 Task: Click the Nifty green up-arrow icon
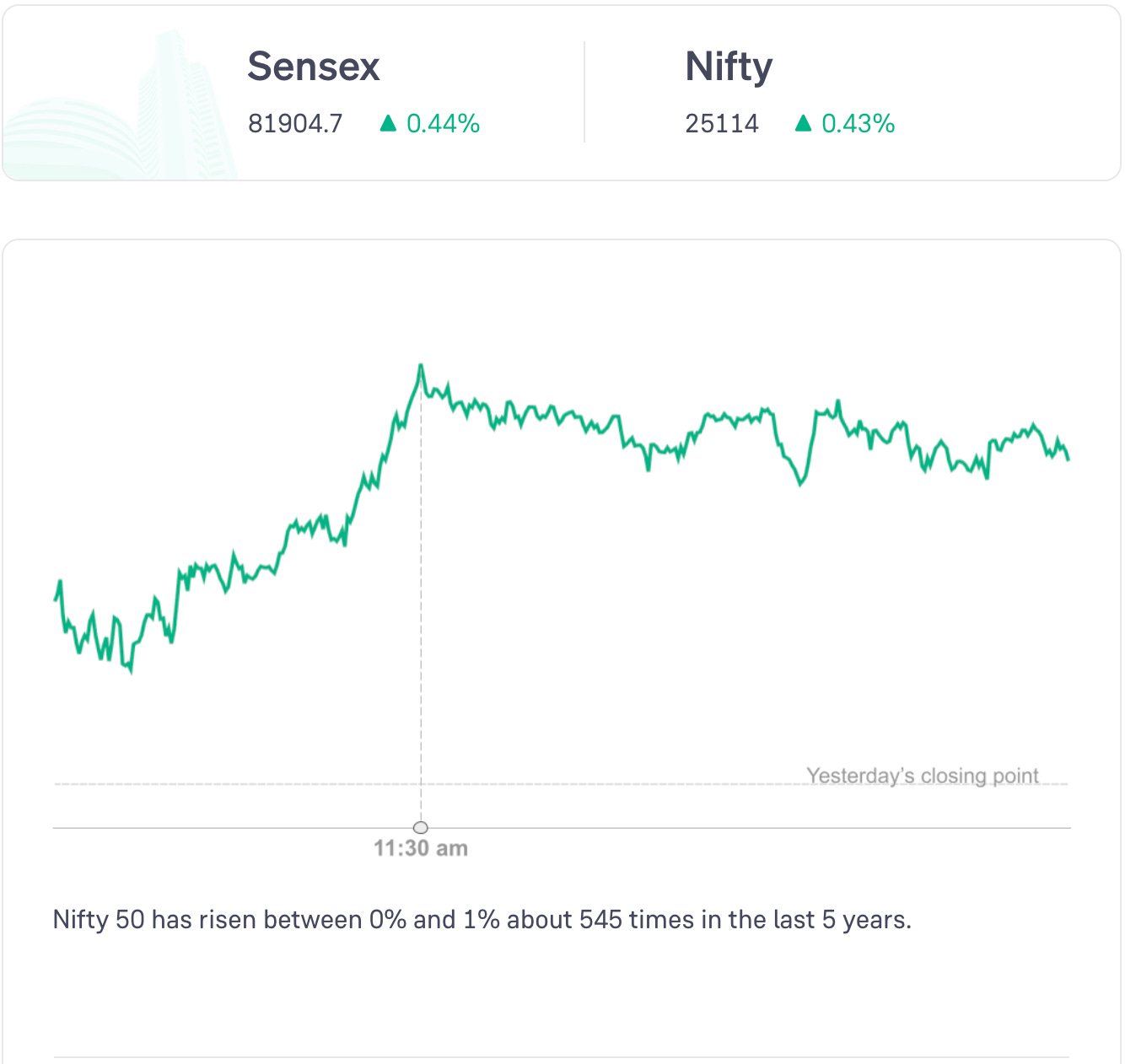point(803,124)
